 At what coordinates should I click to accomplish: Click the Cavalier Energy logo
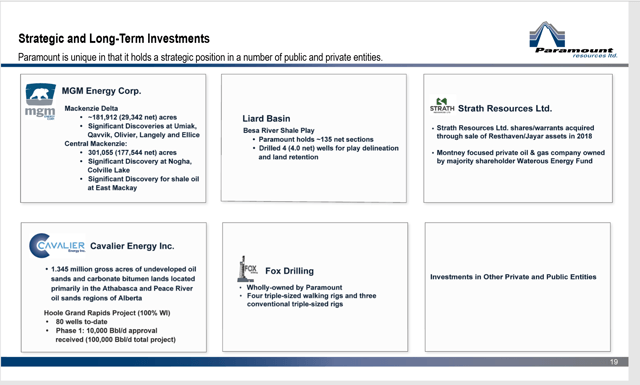(57, 246)
